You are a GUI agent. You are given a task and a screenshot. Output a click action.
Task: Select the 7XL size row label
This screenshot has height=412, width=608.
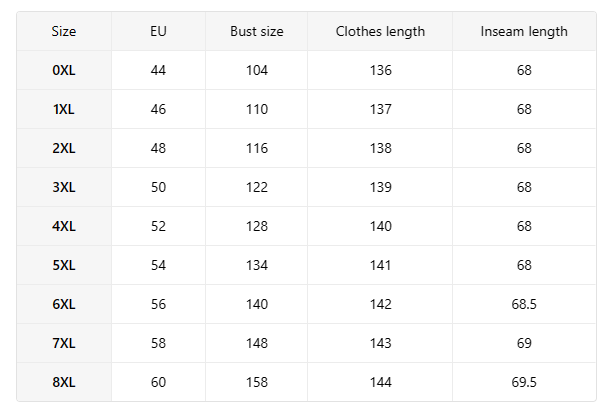click(x=64, y=343)
